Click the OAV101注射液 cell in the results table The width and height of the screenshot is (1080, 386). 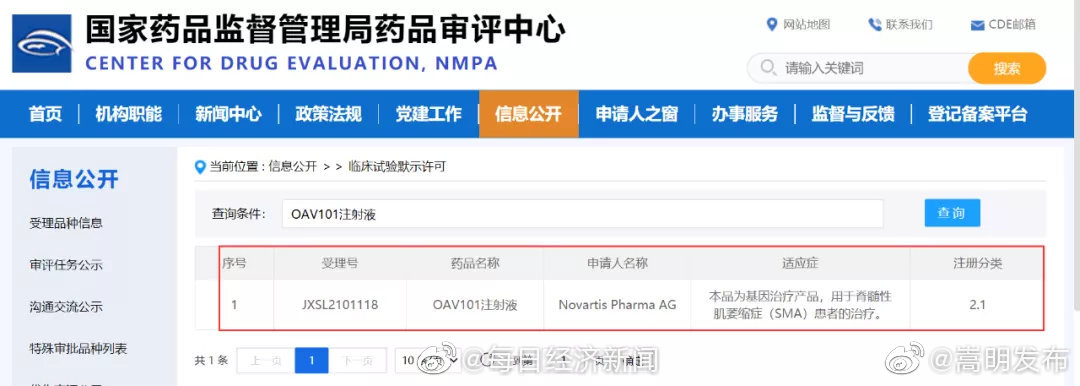[475, 304]
